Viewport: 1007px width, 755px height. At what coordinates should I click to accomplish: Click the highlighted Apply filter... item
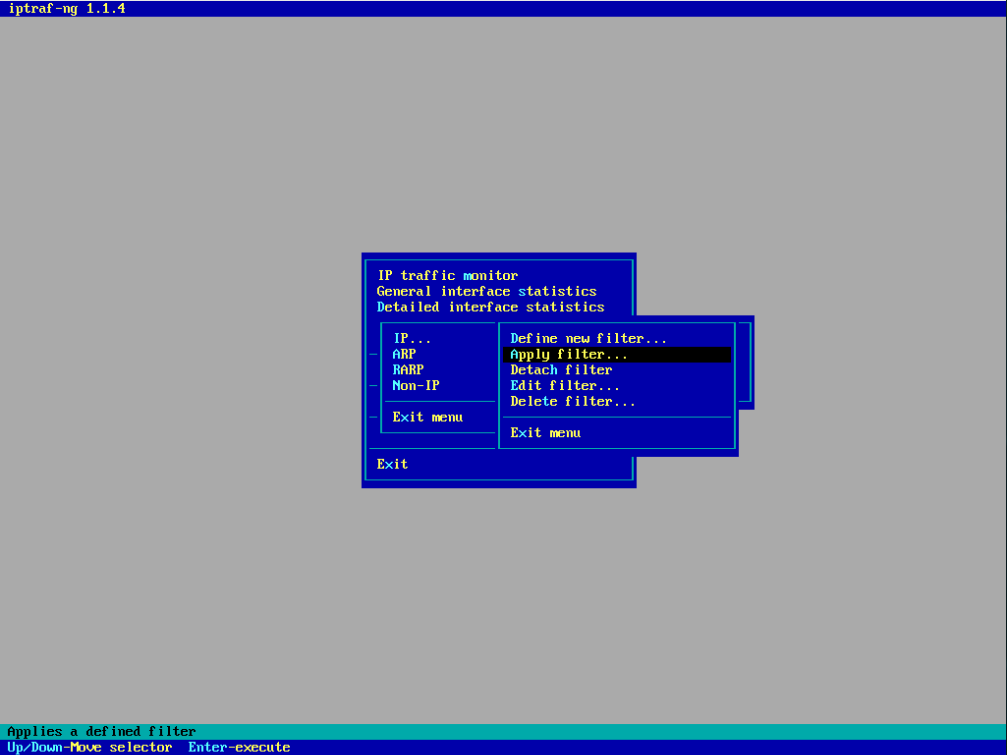569,355
